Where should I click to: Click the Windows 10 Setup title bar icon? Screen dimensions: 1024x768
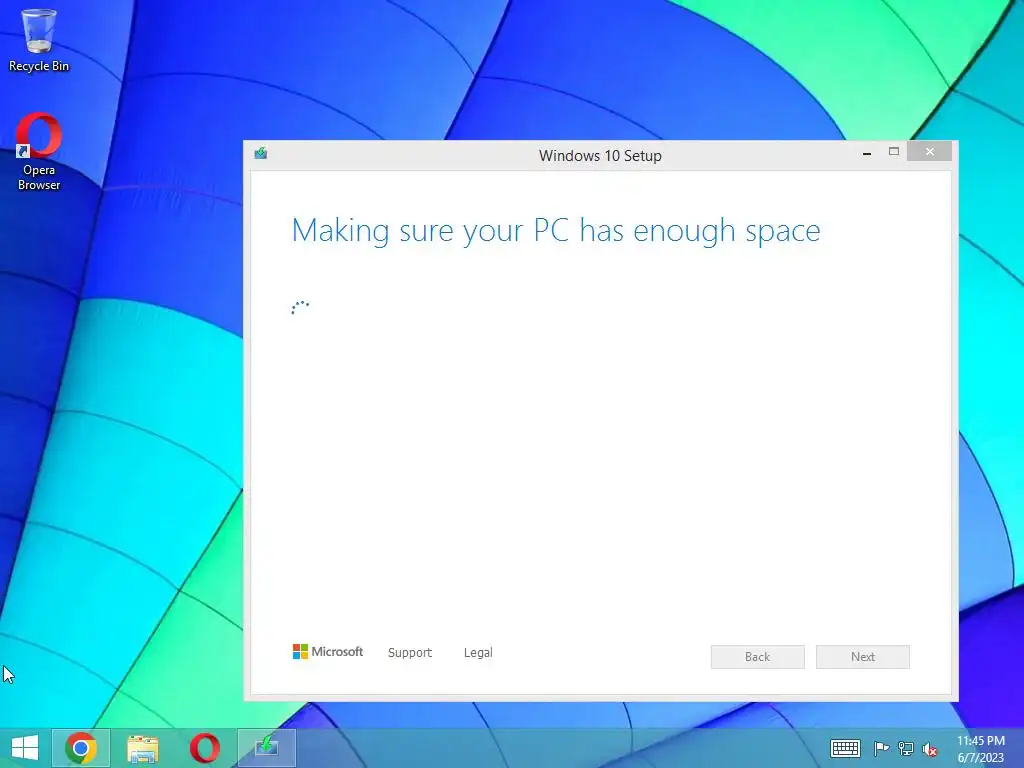click(x=261, y=153)
